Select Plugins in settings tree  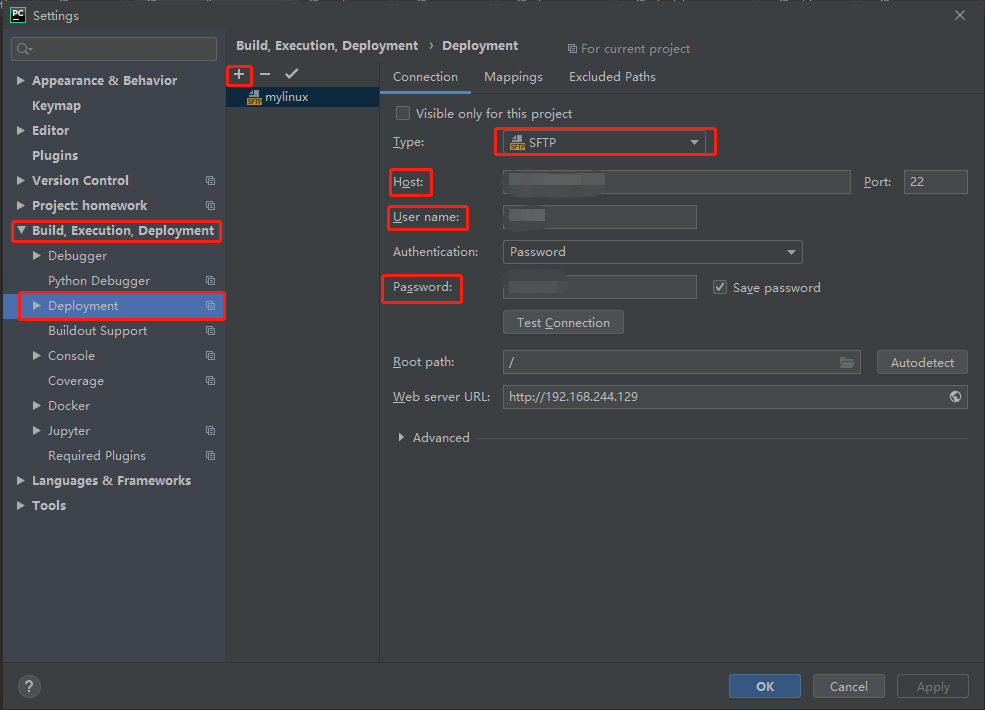pos(55,156)
